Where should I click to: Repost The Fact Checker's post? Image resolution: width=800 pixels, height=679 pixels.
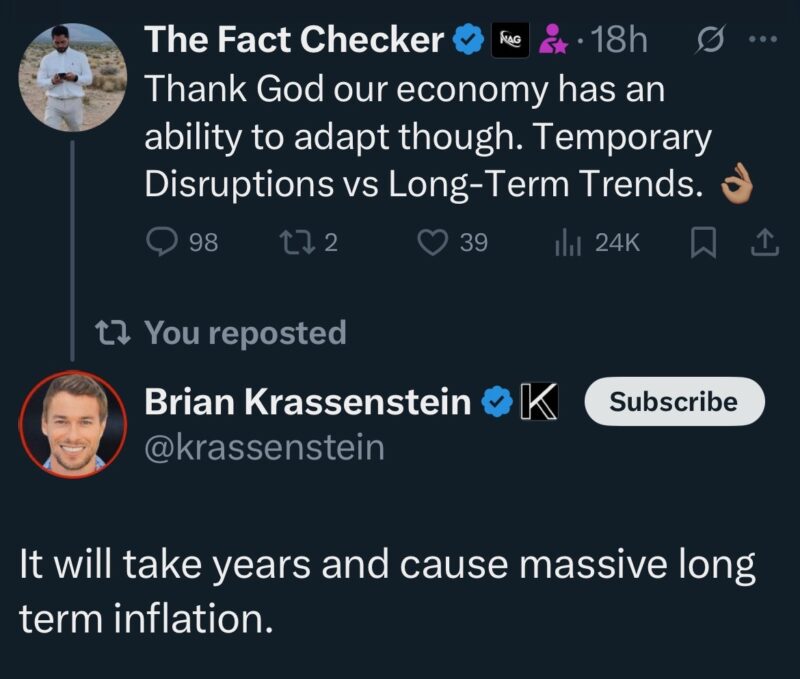click(x=292, y=242)
